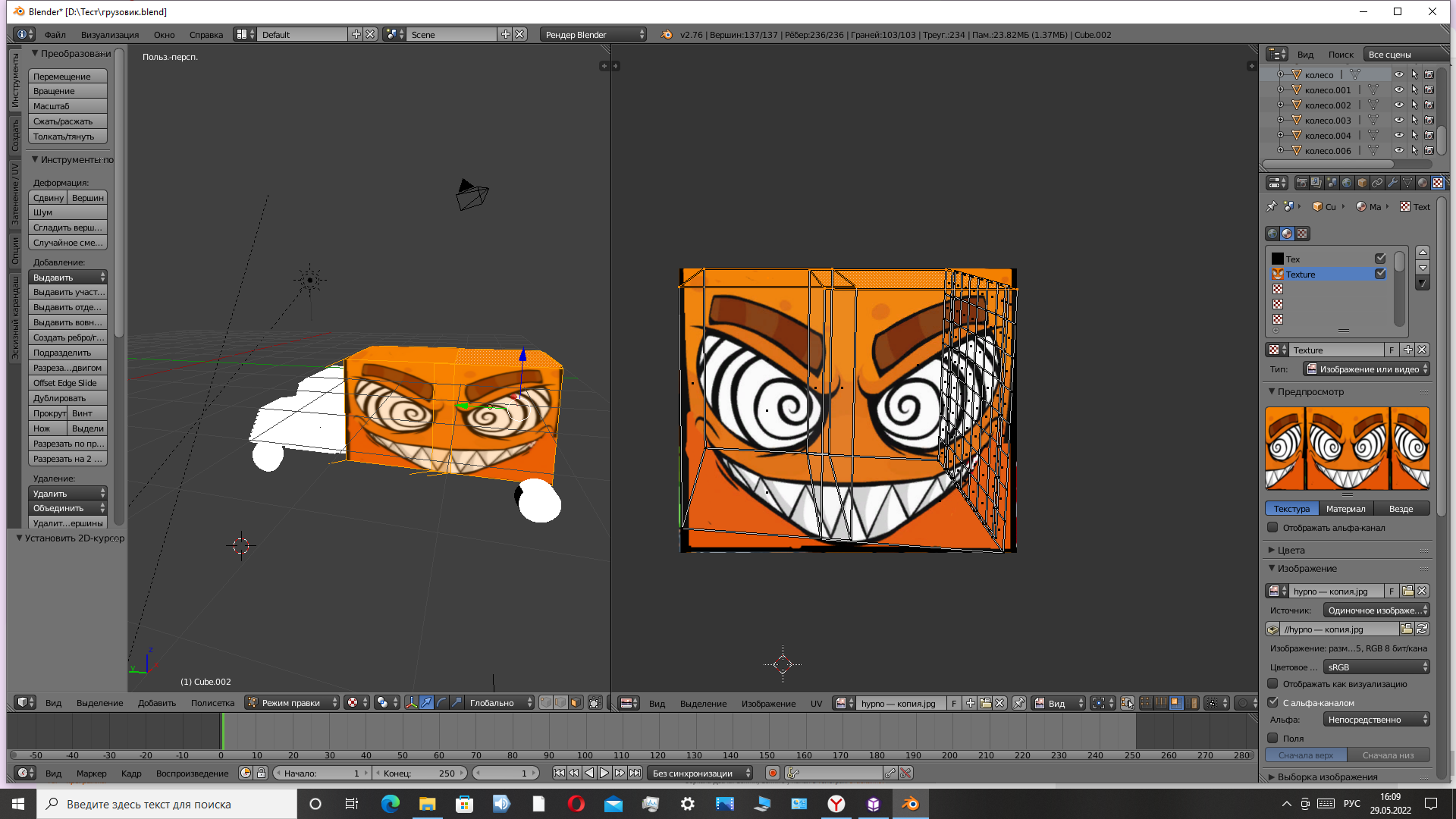Enable Отображать альфа-канал checkbox

pos(1273,528)
